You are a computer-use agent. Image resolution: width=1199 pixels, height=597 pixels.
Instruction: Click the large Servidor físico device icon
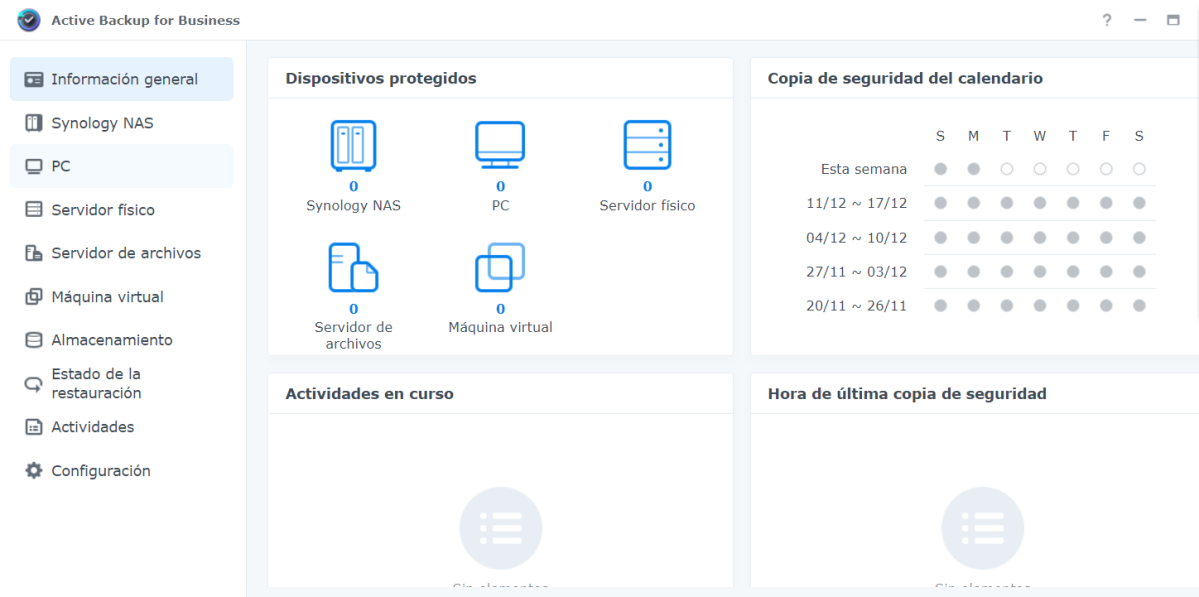point(647,145)
